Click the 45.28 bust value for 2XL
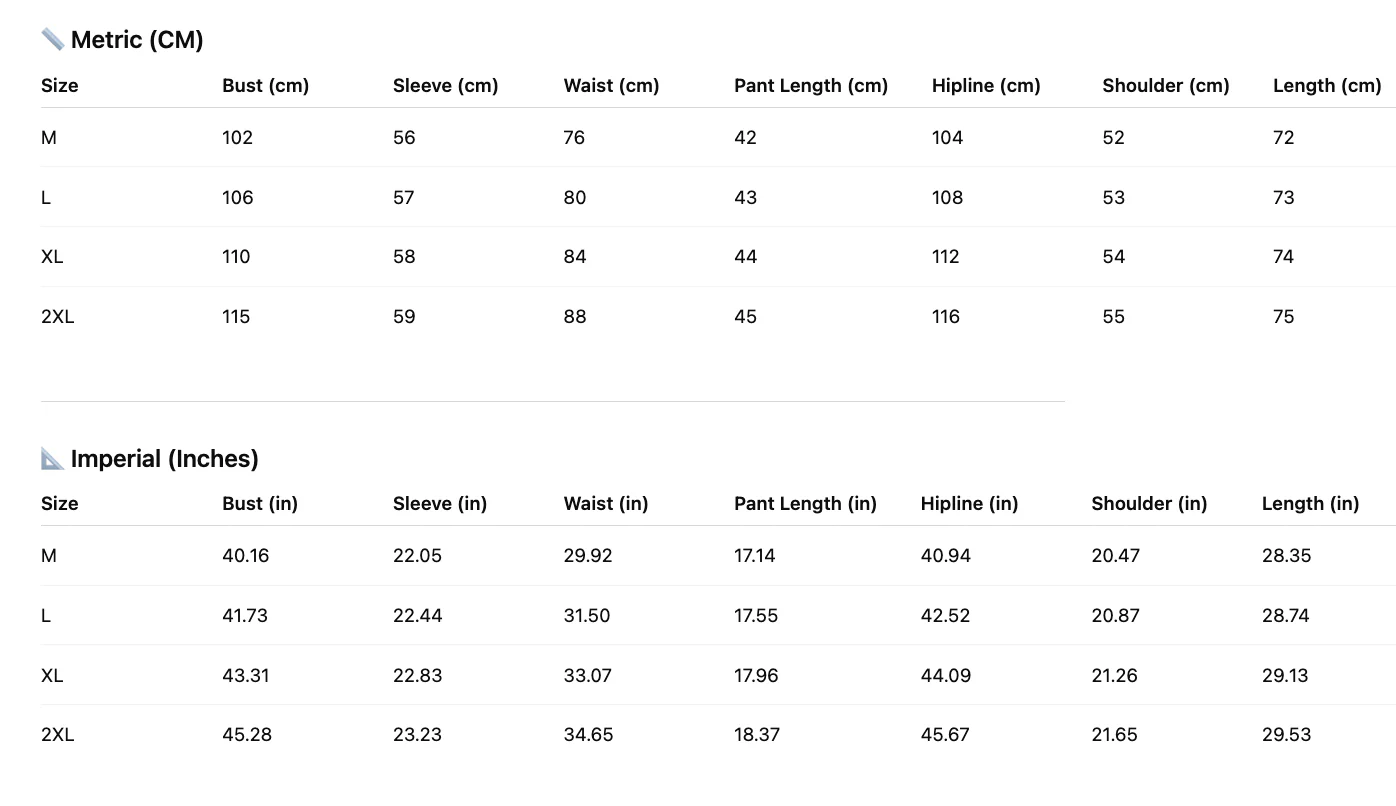Screen dimensions: 1396x806 247,735
